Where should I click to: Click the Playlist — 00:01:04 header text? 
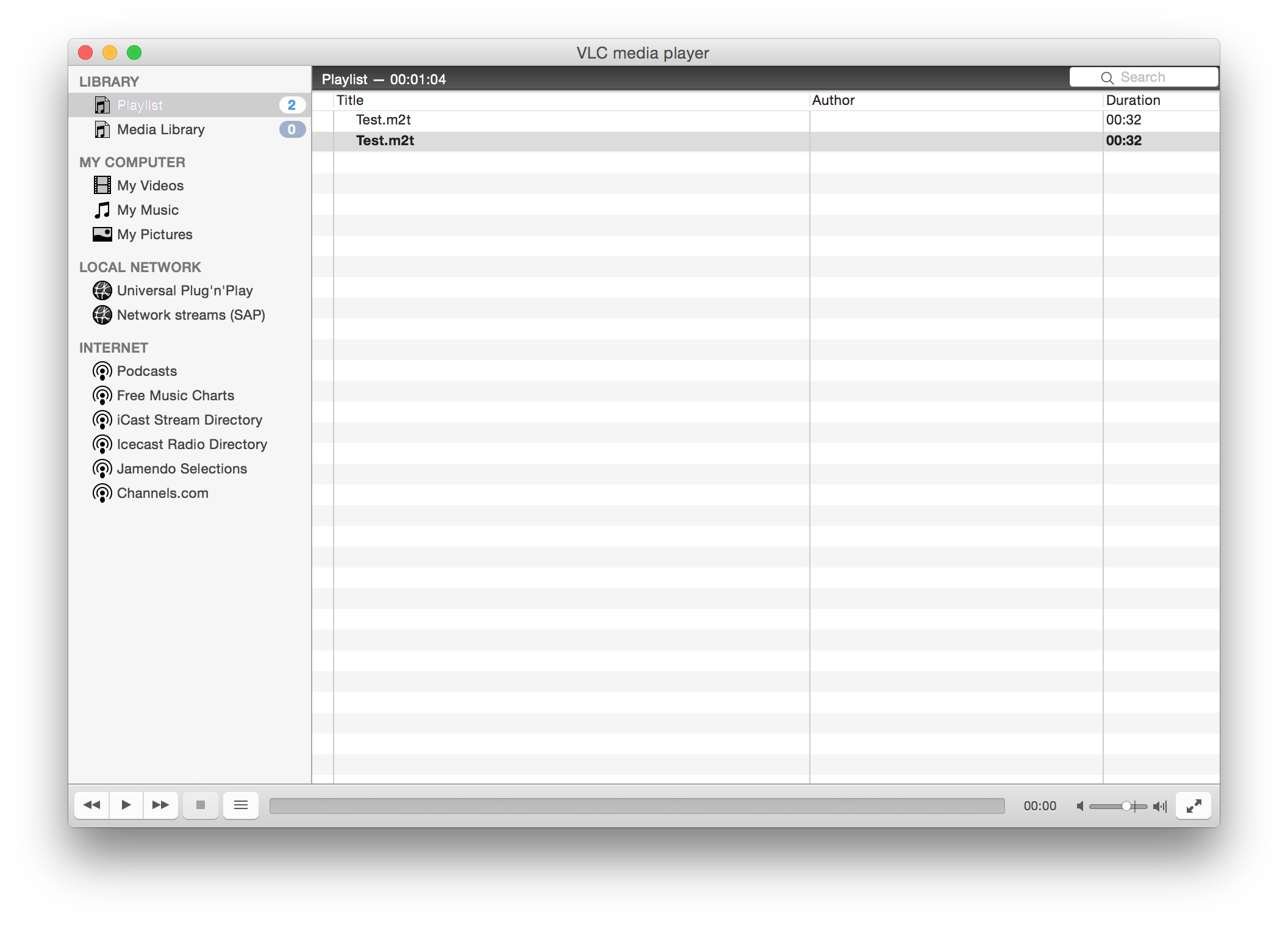[x=384, y=79]
